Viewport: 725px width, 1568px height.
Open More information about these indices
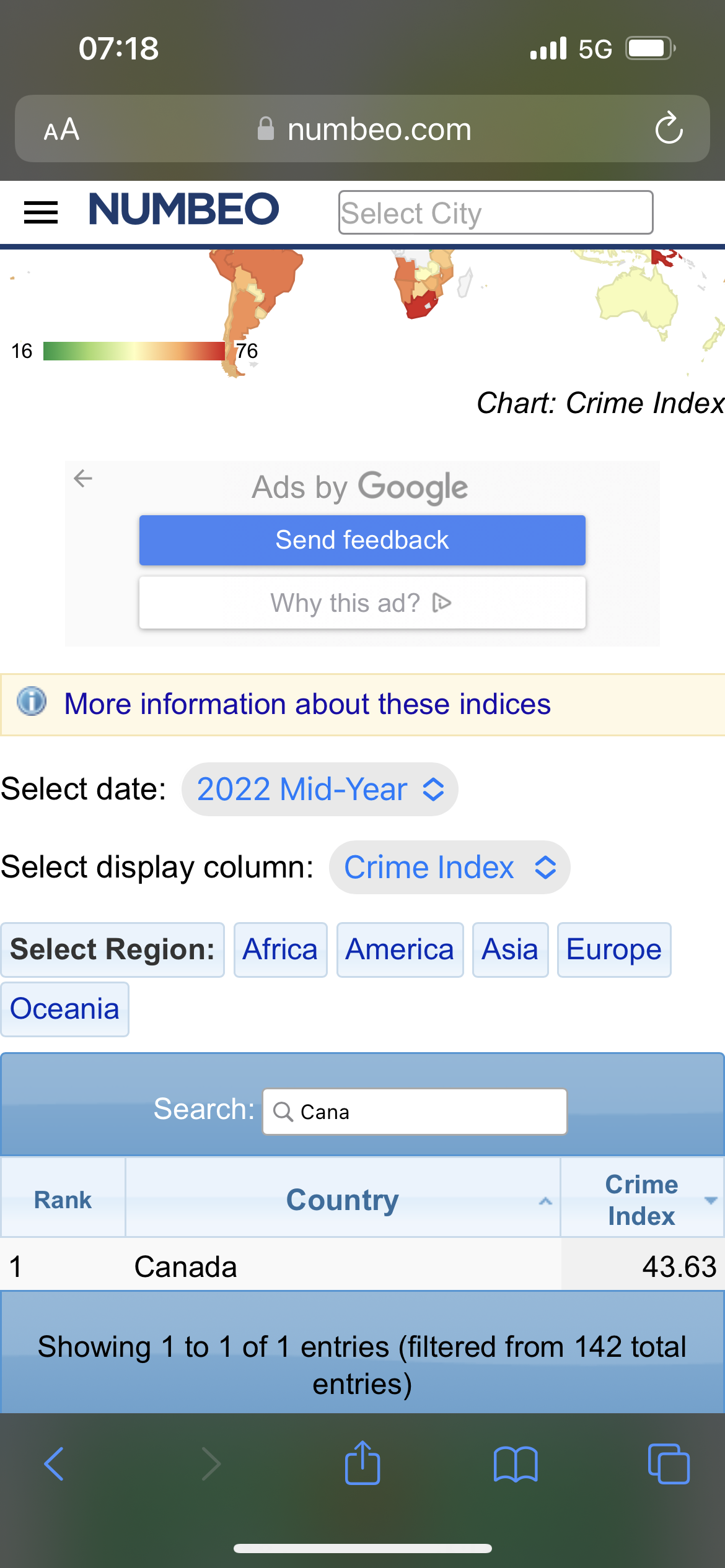pyautogui.click(x=307, y=705)
